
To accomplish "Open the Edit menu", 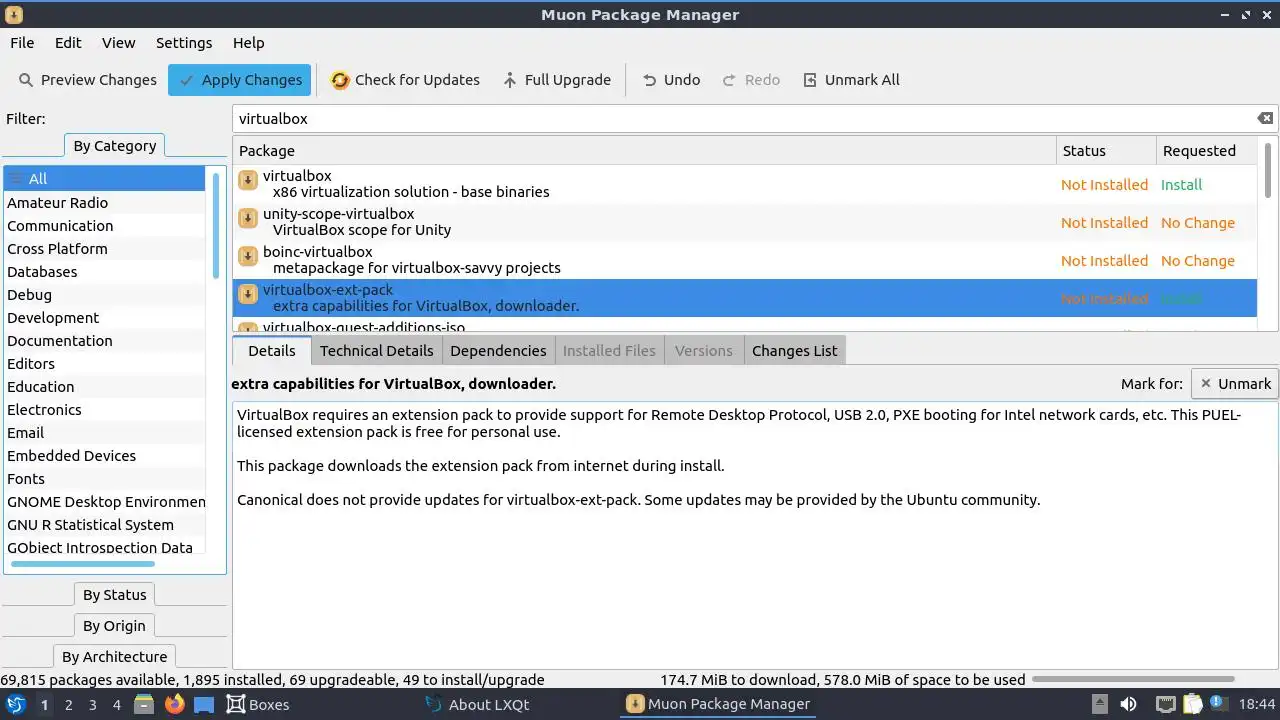I will 68,43.
